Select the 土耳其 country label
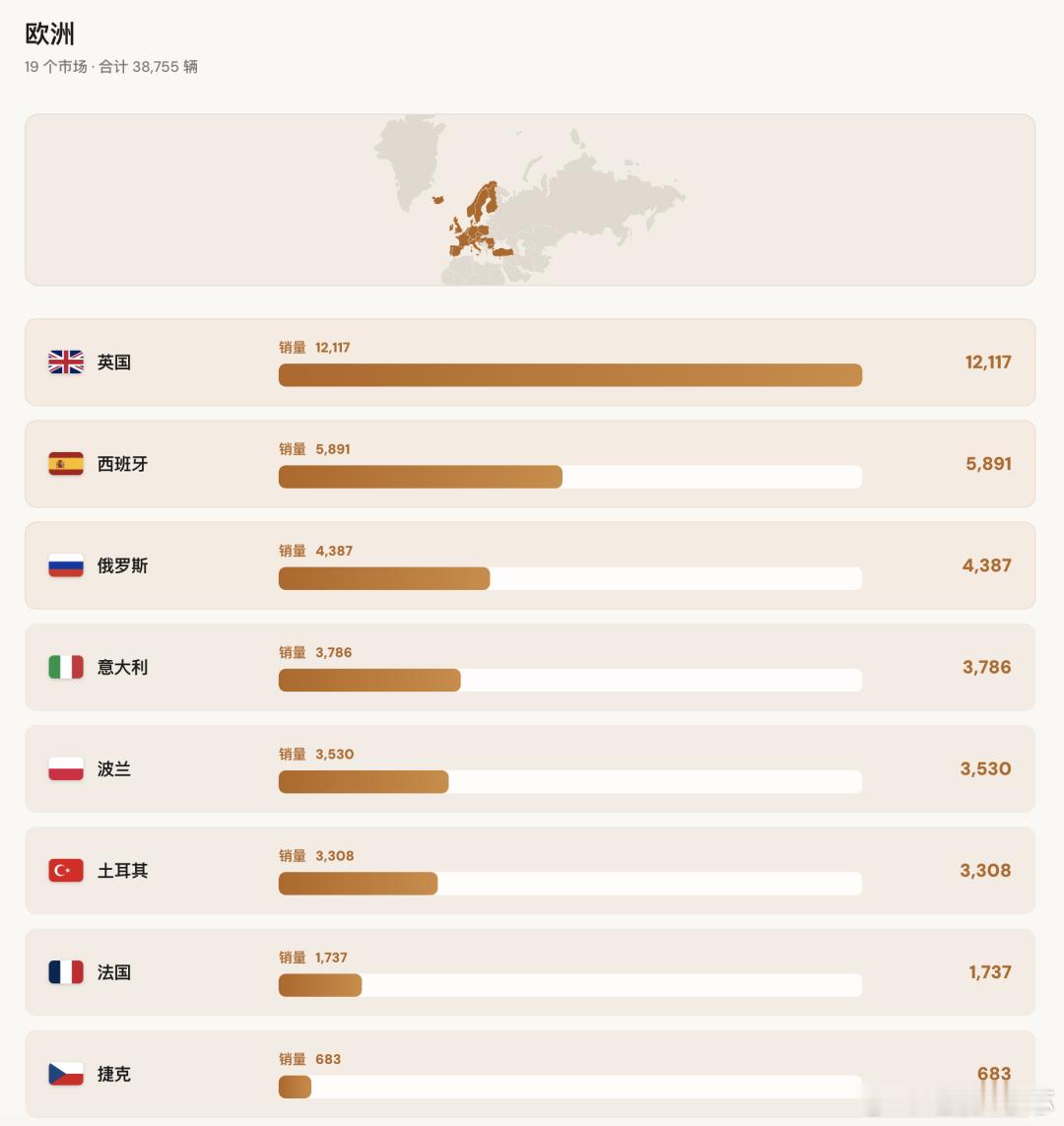The height and width of the screenshot is (1126, 1064). tap(123, 870)
